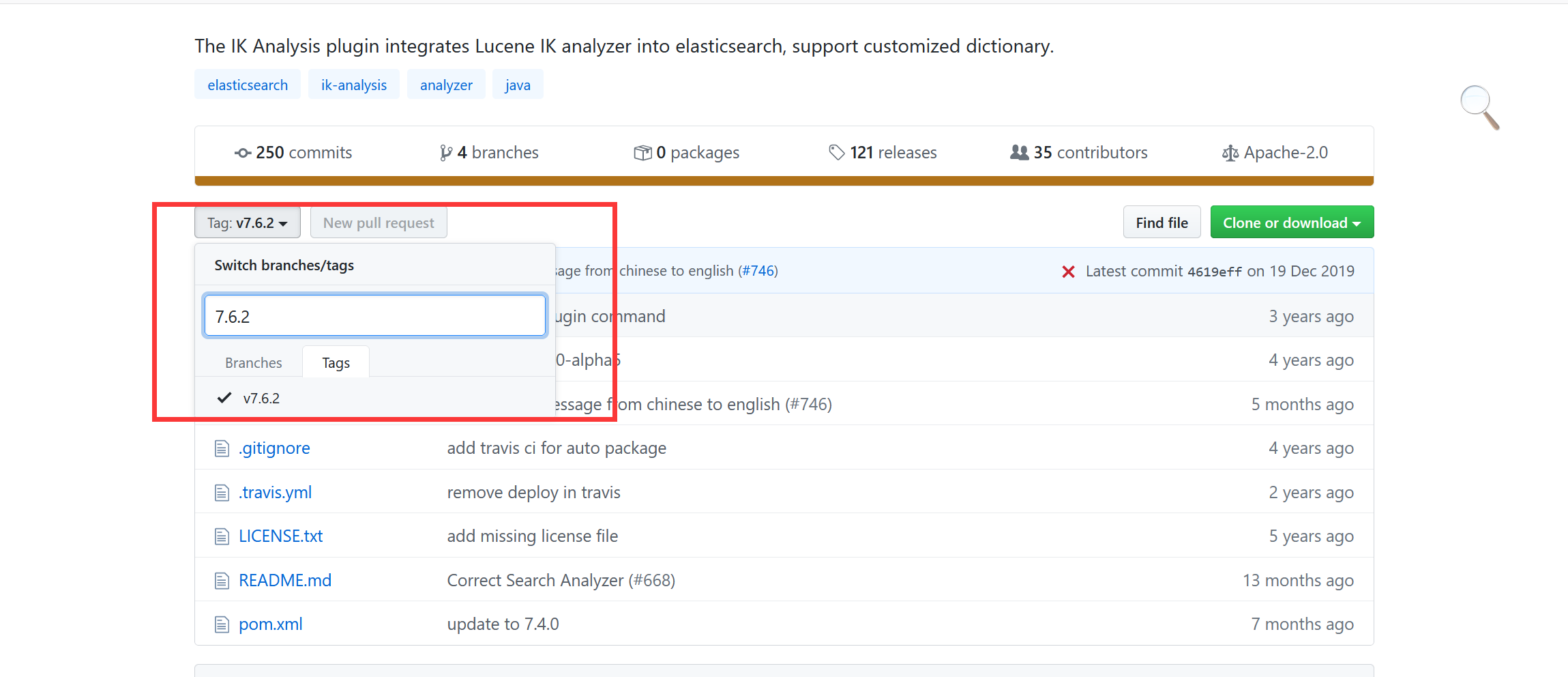The height and width of the screenshot is (677, 1568).
Task: Click the Find file button
Action: pos(1162,222)
